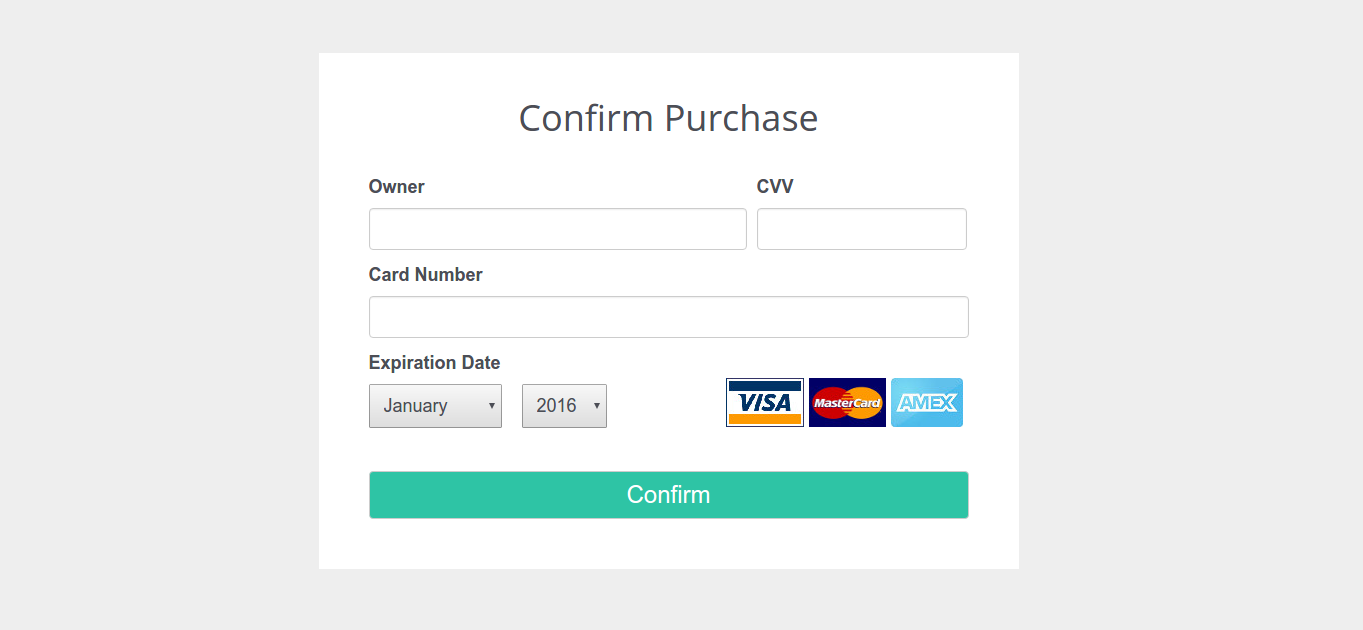1363x630 pixels.
Task: Click the Confirm Purchase heading
Action: (668, 118)
